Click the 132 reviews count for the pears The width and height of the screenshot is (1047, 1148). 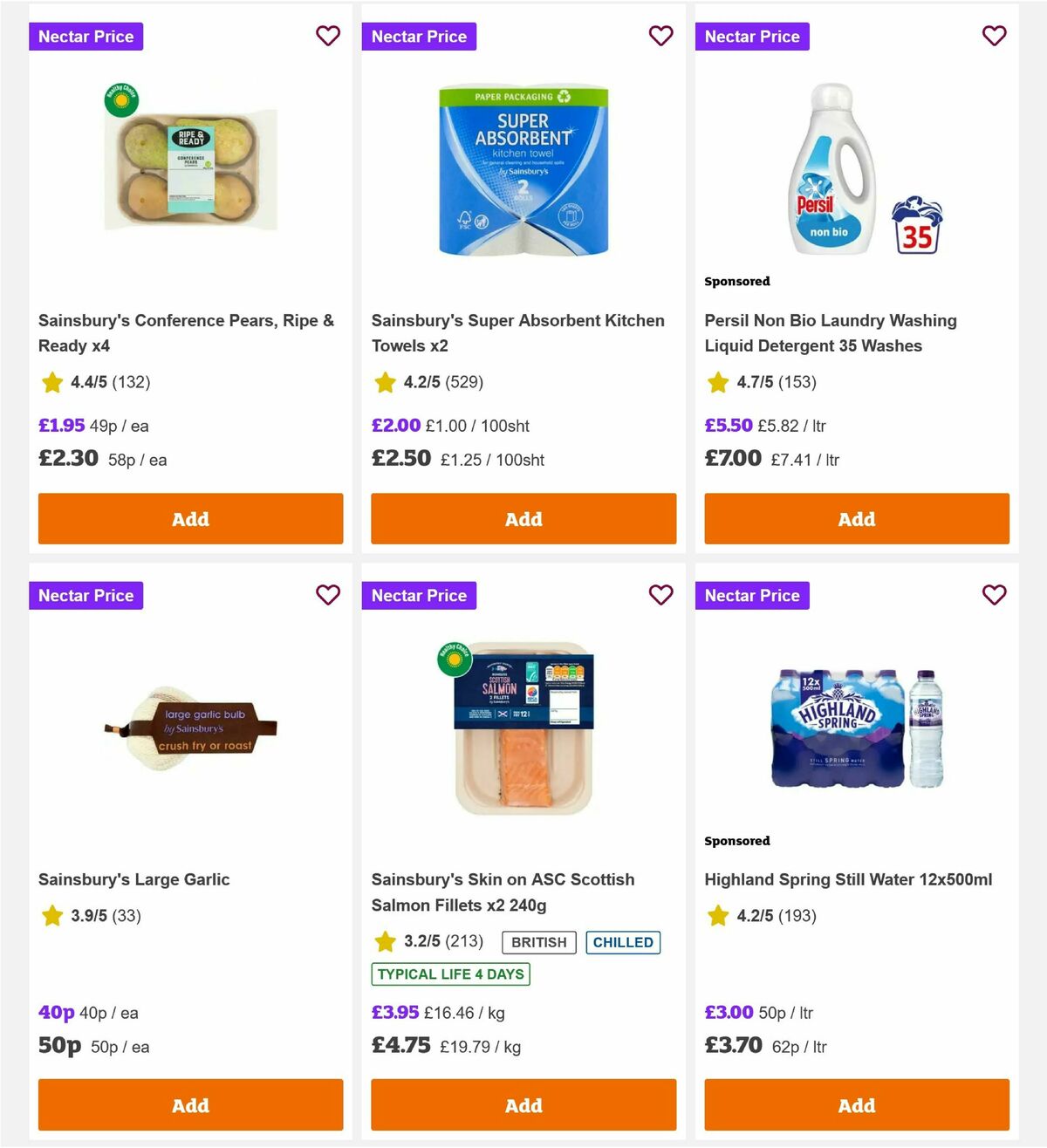click(129, 382)
